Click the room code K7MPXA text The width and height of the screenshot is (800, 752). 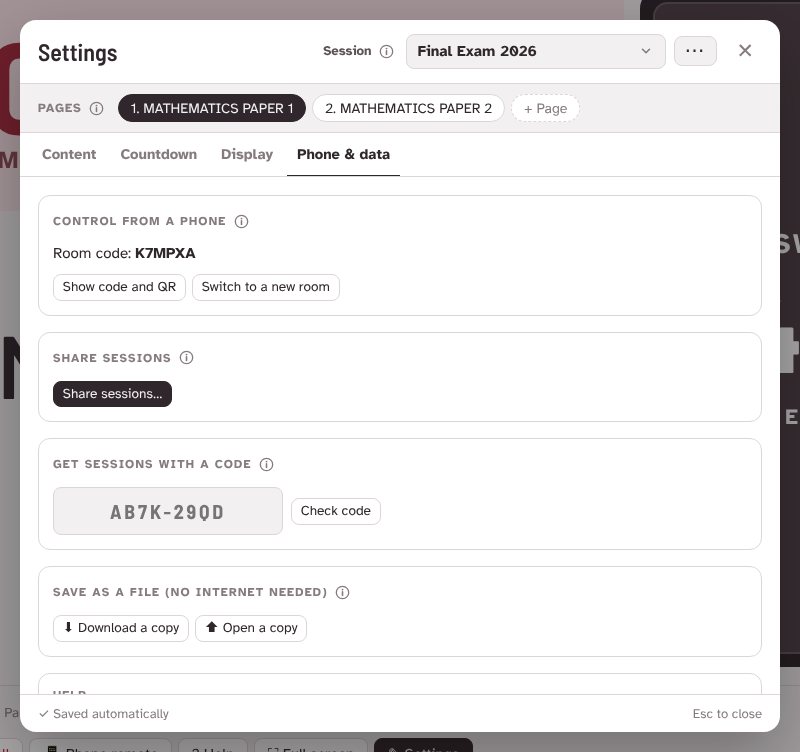coord(165,254)
